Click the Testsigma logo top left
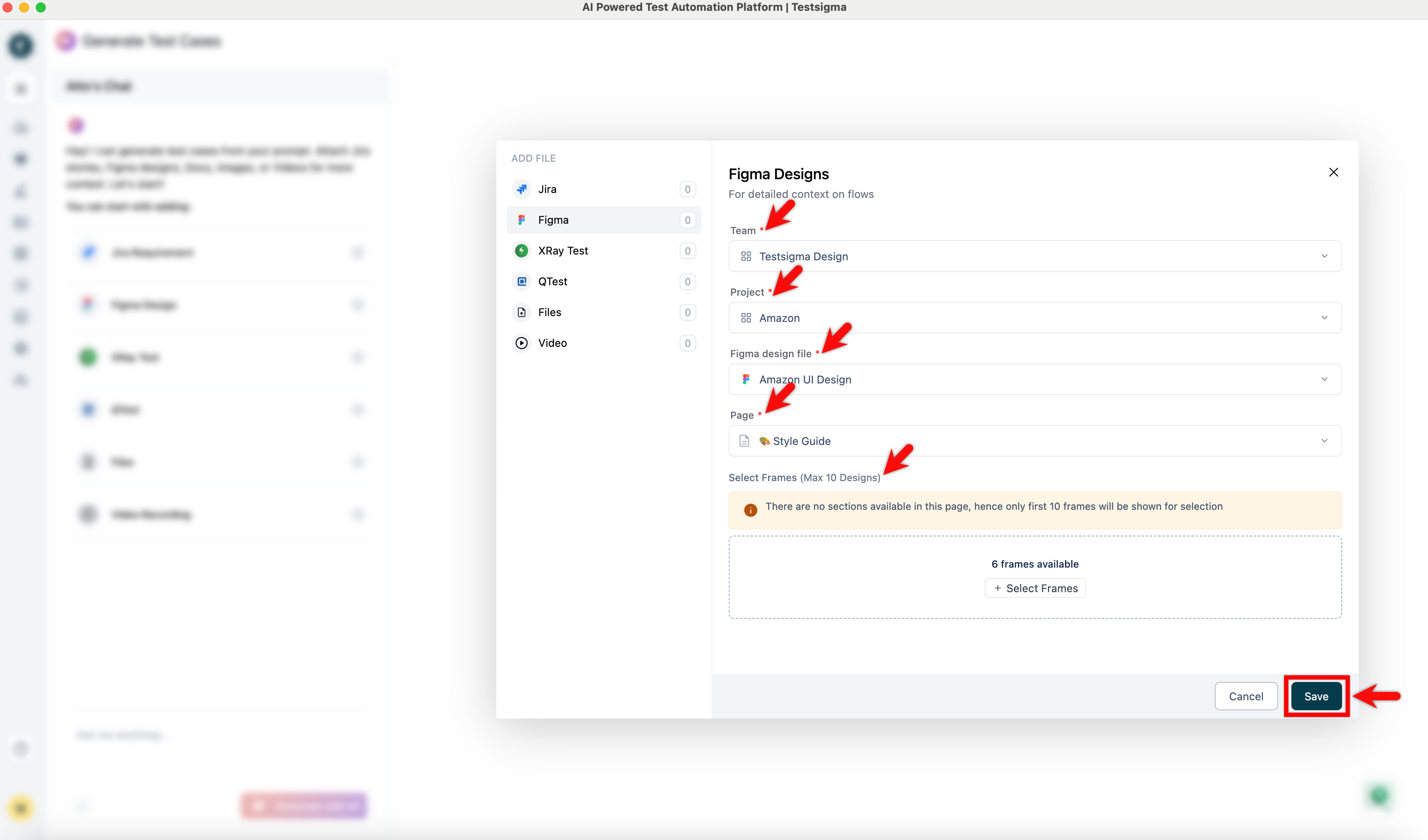1428x840 pixels. coord(21,45)
